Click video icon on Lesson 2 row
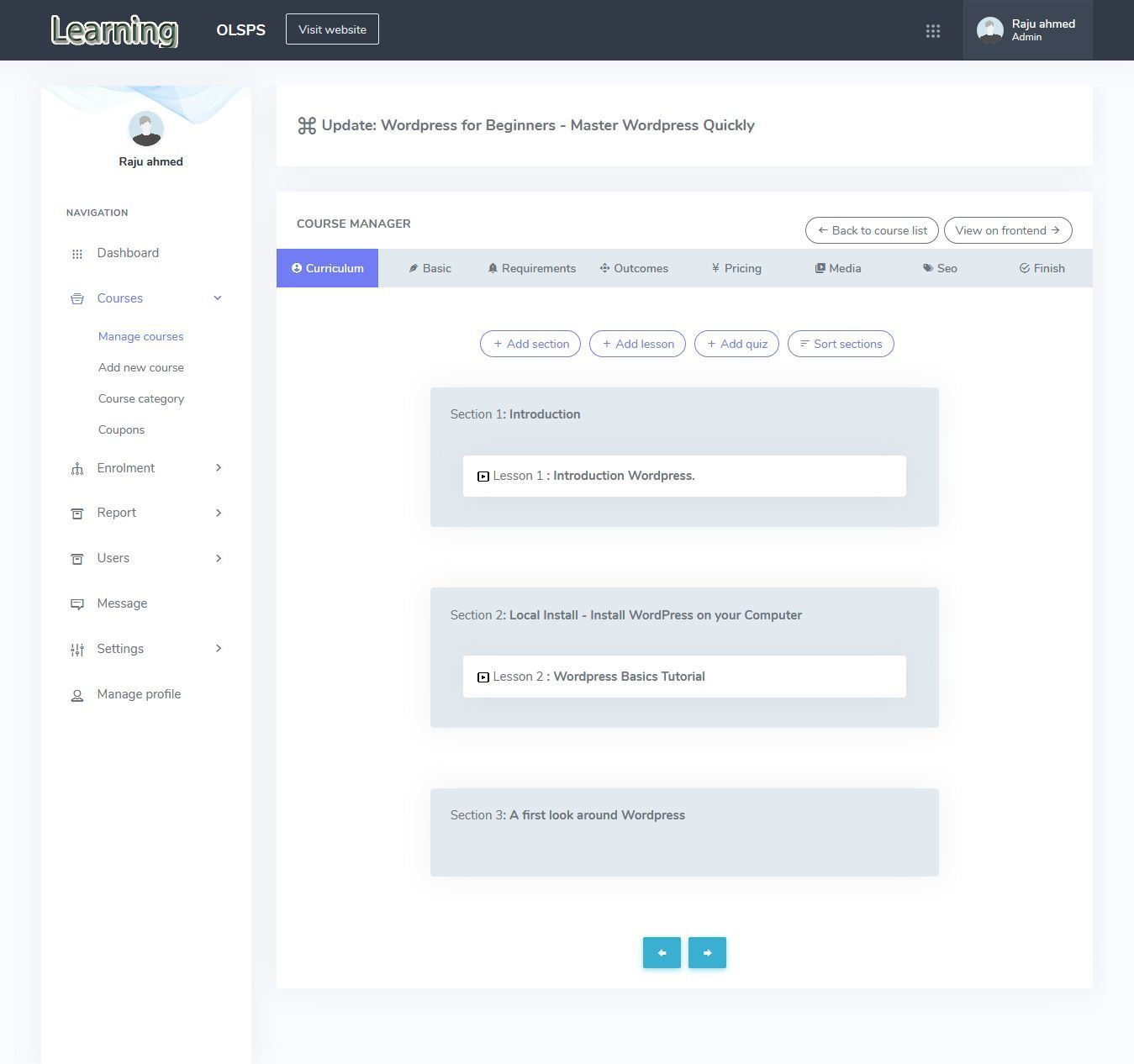This screenshot has height=1064, width=1134. click(x=483, y=677)
